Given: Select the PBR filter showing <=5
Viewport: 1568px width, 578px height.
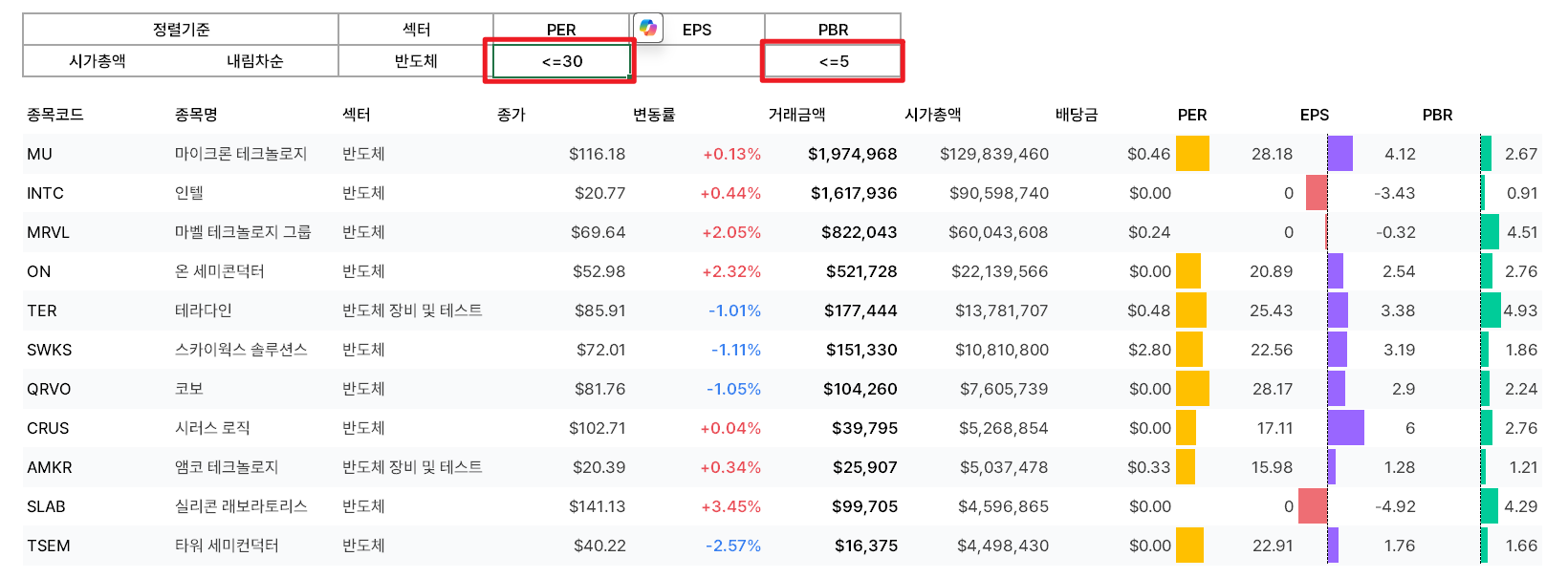Looking at the screenshot, I should click(831, 60).
